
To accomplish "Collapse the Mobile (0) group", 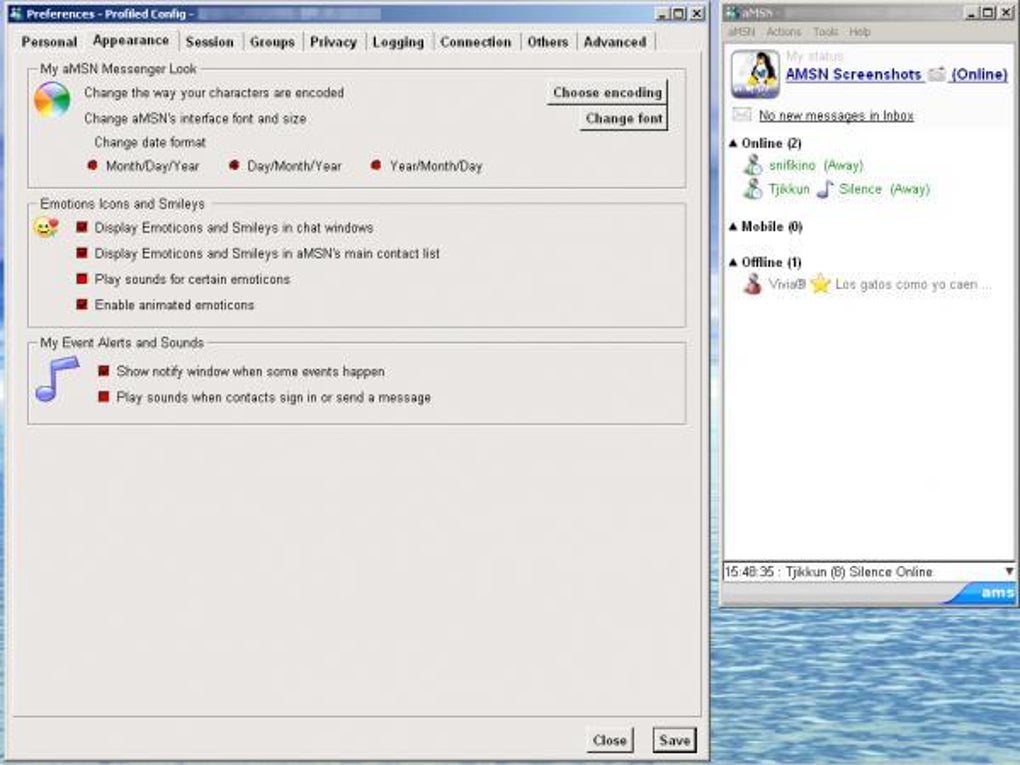I will (x=733, y=226).
